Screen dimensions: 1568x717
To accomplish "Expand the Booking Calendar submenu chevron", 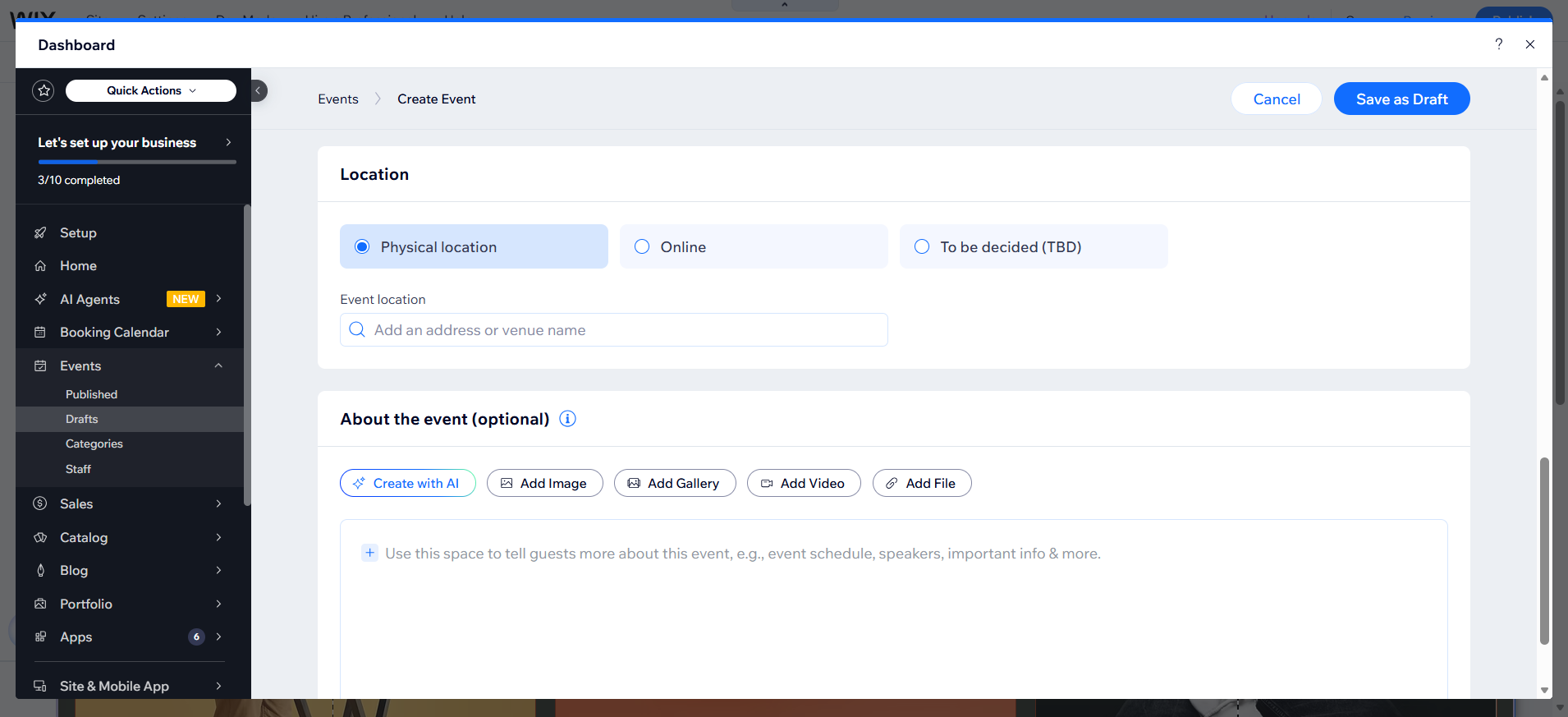I will pyautogui.click(x=218, y=332).
